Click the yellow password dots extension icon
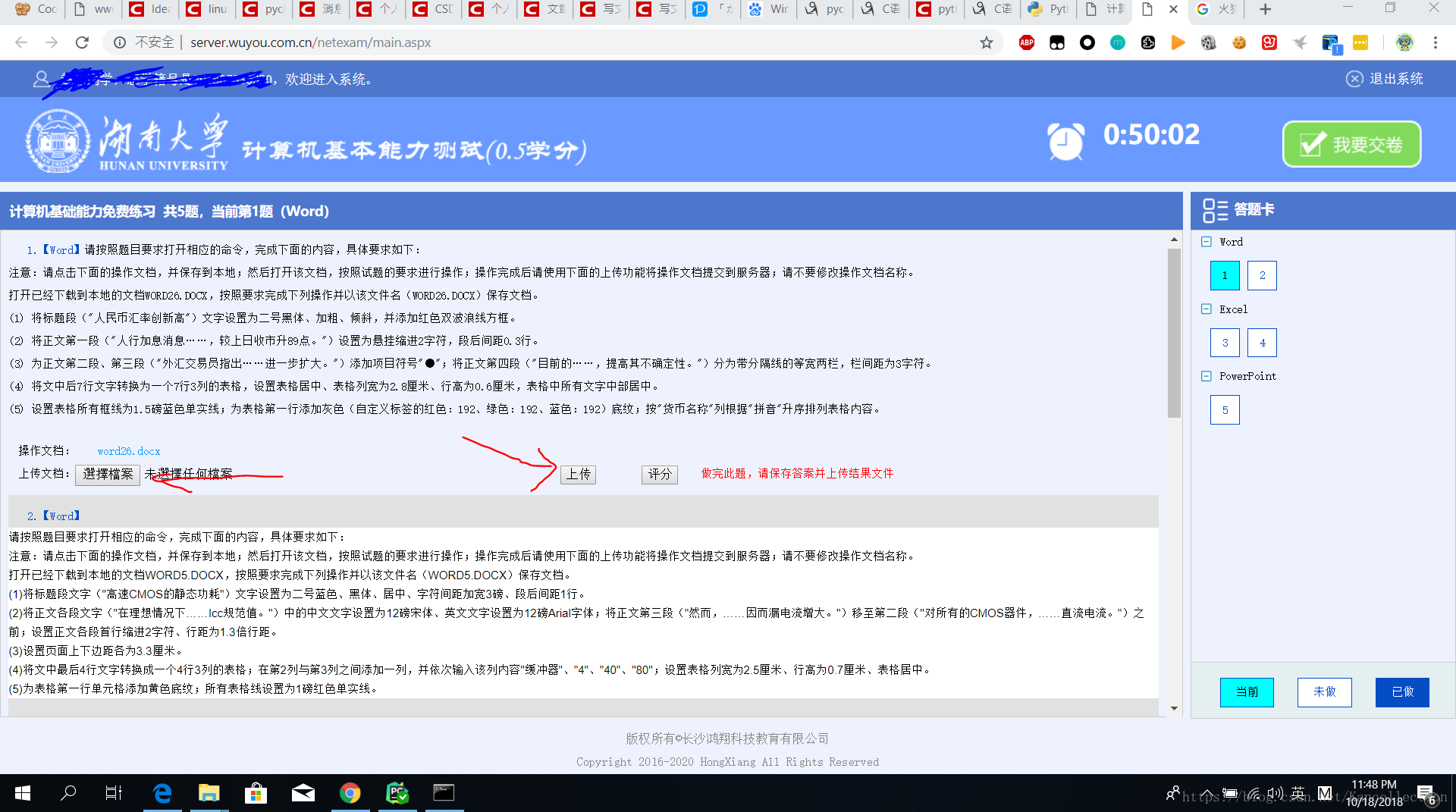Viewport: 1456px width, 812px height. [x=1360, y=42]
